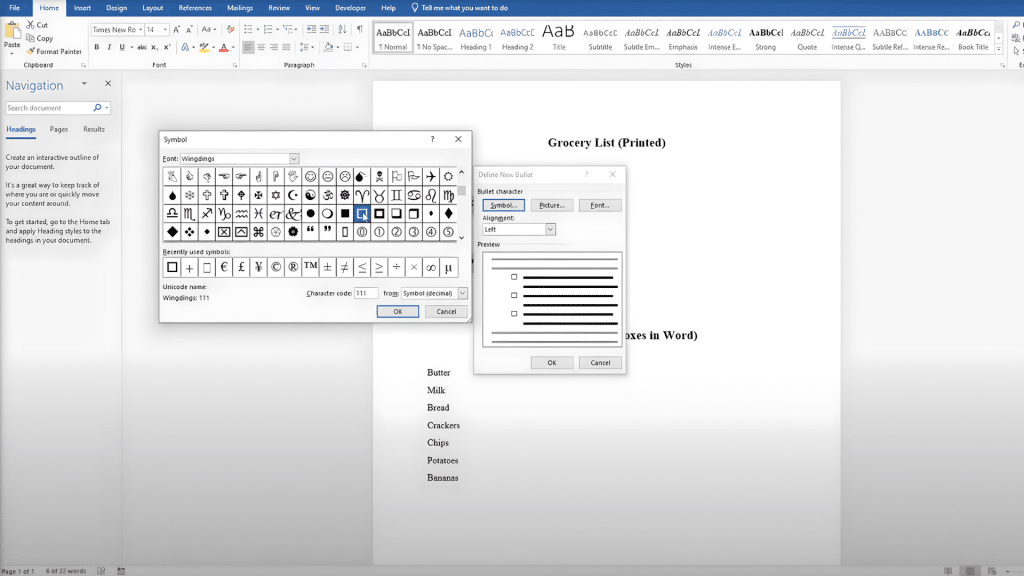Open the text highlight color tool
Image resolution: width=1024 pixels, height=576 pixels.
[204, 47]
